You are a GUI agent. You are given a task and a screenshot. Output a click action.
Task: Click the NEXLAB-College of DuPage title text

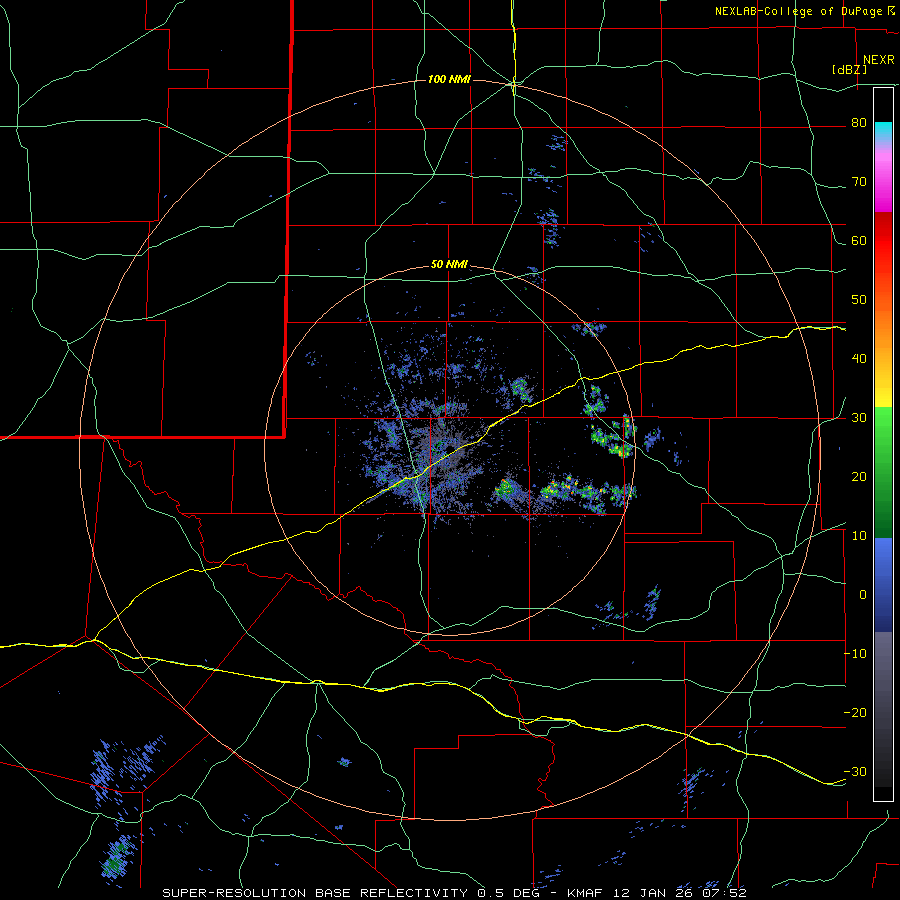[x=801, y=11]
